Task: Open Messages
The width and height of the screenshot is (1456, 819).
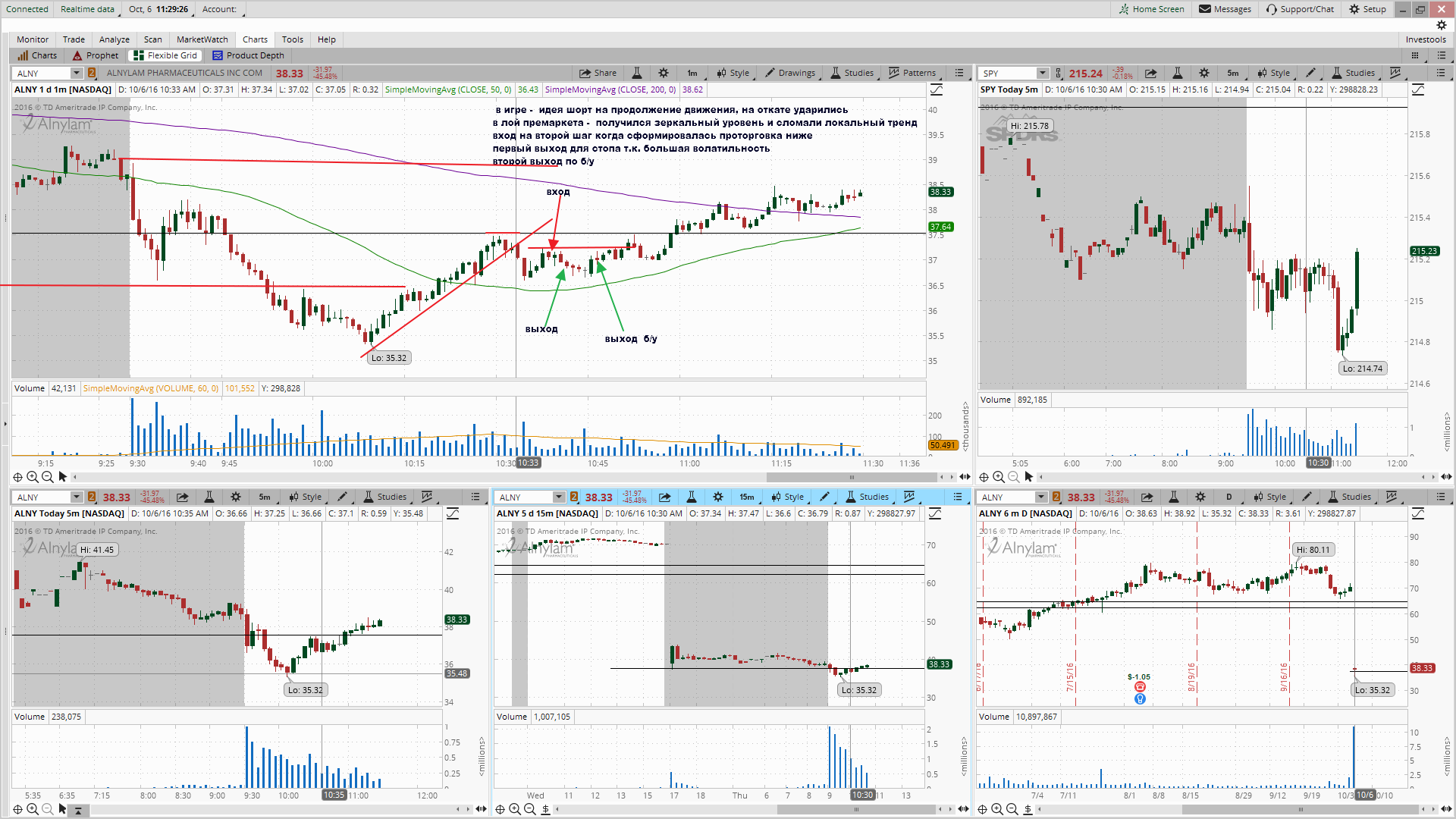Action: tap(1225, 9)
